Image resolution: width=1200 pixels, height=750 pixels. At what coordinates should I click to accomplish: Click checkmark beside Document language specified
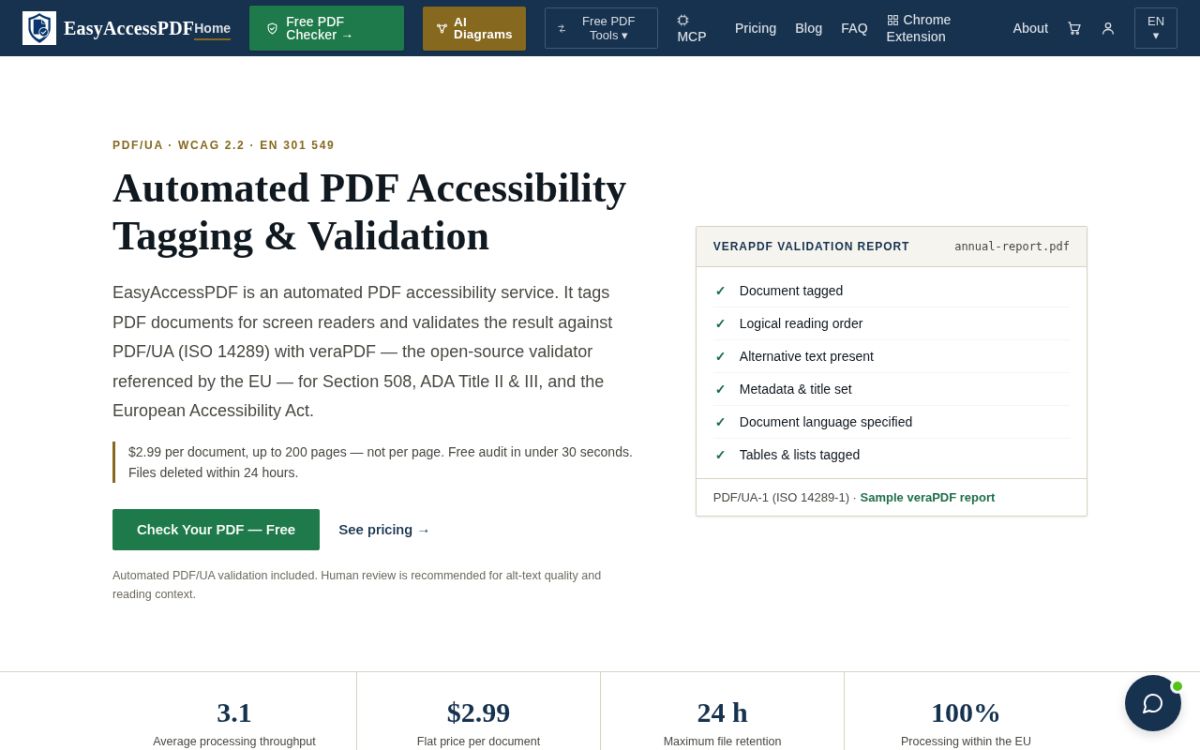tap(720, 422)
